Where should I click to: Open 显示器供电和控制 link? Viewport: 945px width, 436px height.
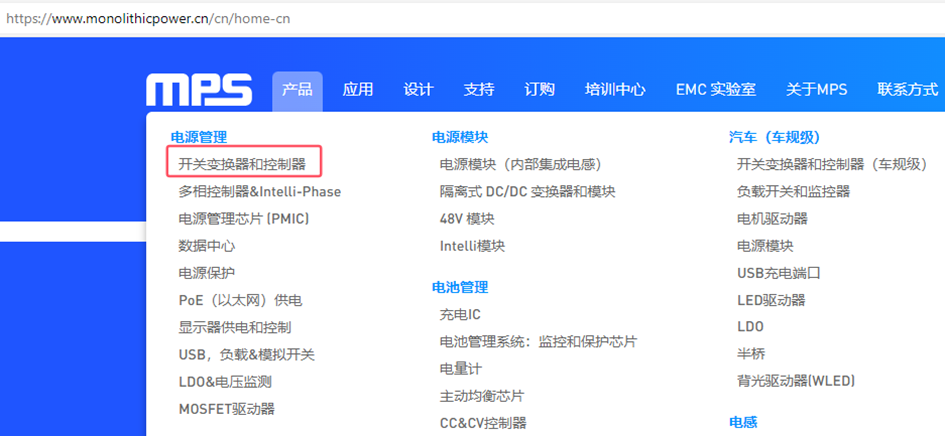pyautogui.click(x=235, y=327)
